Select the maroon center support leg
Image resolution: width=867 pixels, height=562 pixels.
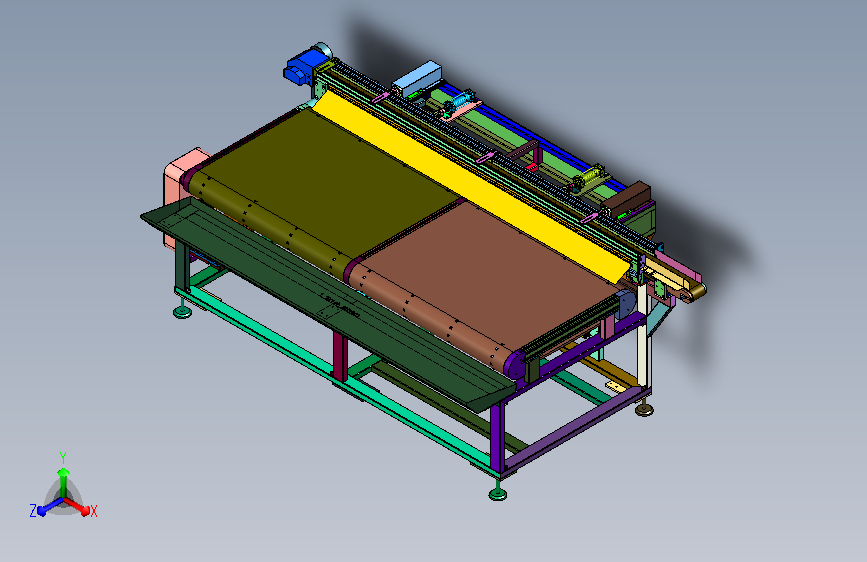[x=340, y=356]
